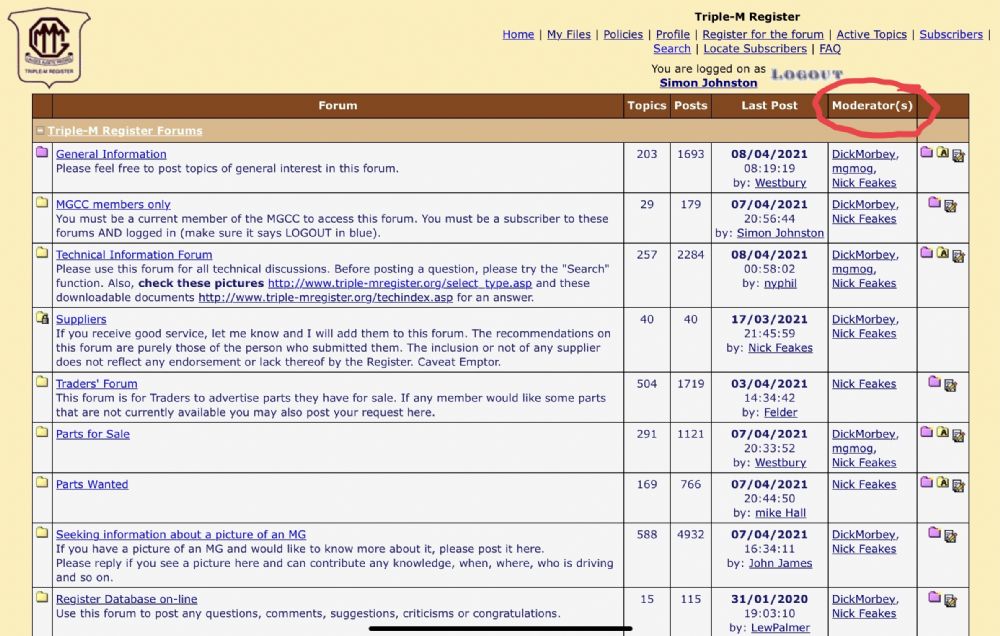View Active Topics

[871, 34]
